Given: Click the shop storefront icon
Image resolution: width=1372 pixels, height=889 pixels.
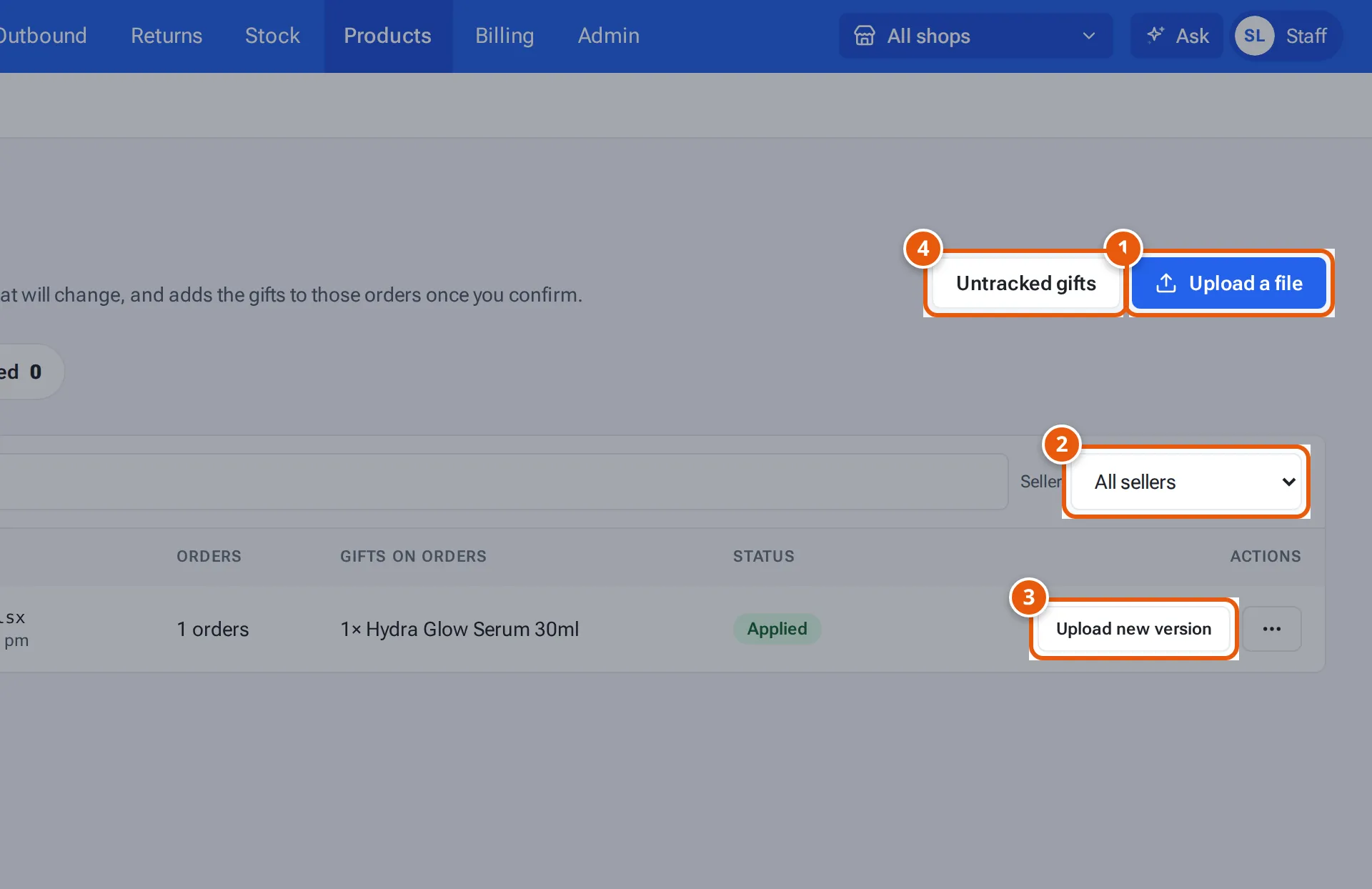Looking at the screenshot, I should click(865, 36).
